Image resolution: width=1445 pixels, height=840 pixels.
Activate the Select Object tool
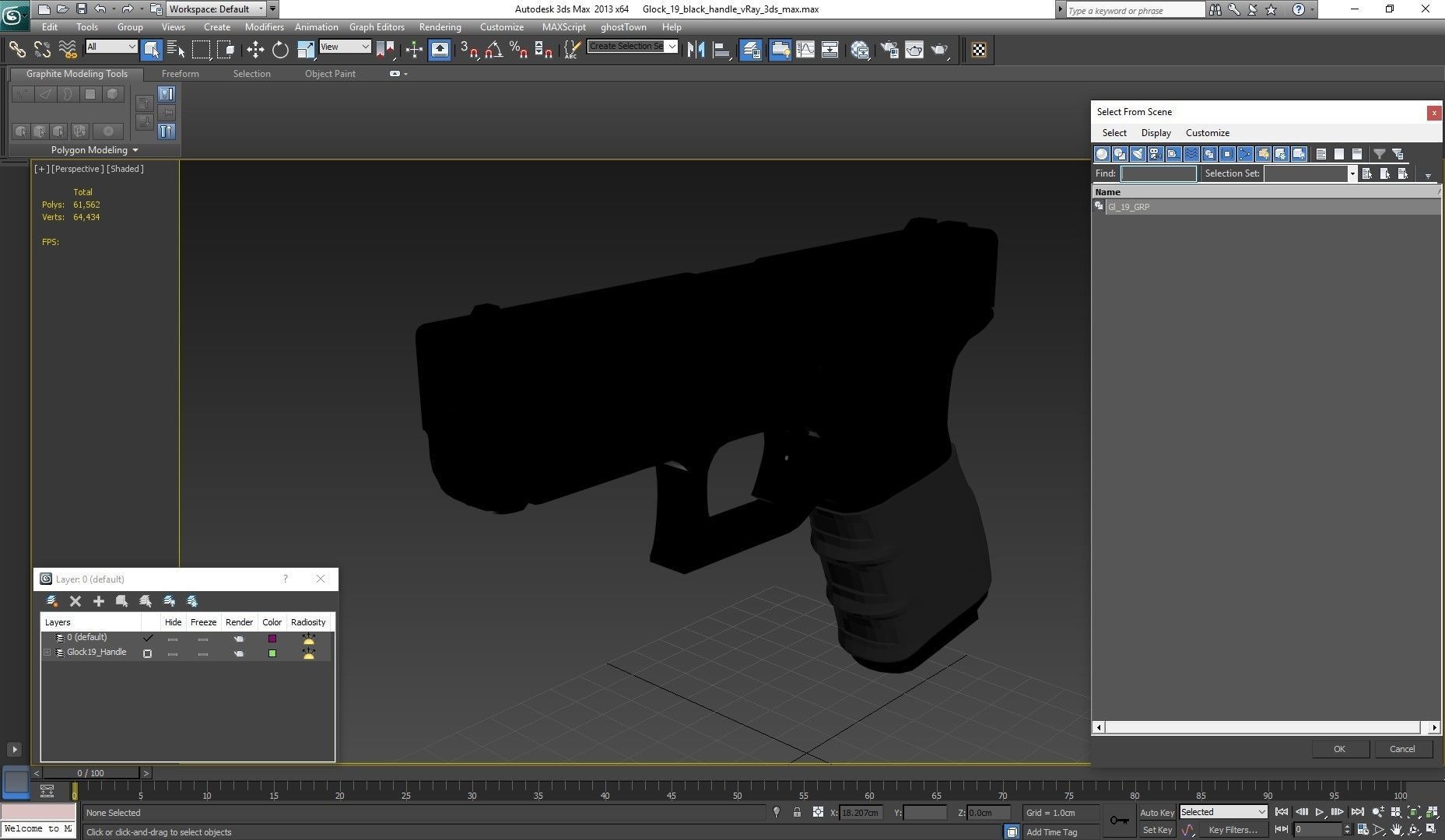coord(152,50)
